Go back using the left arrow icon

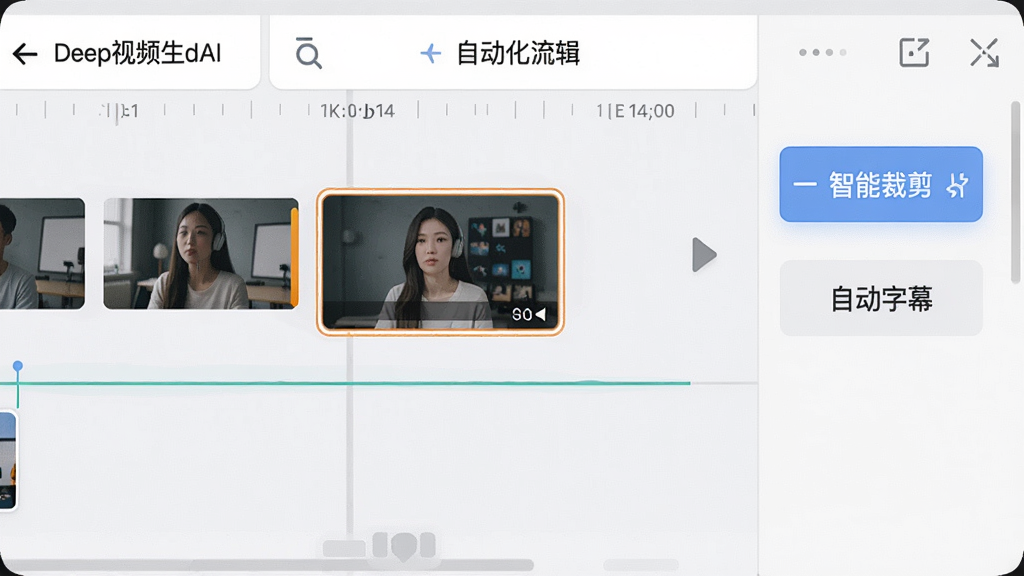[x=25, y=54]
